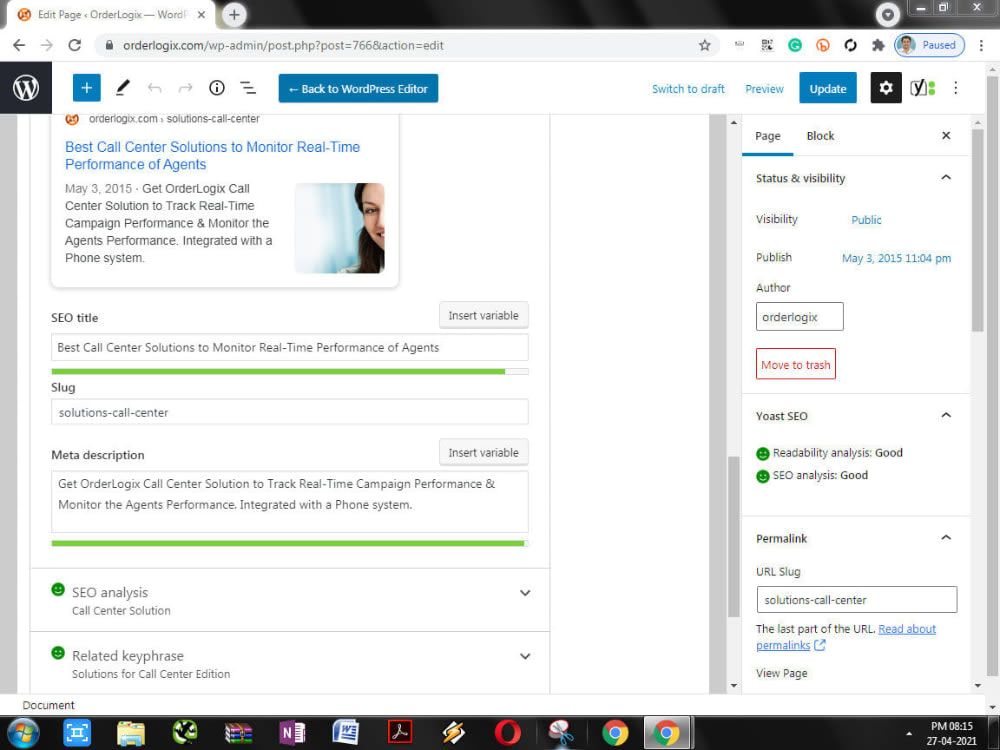Image resolution: width=1000 pixels, height=750 pixels.
Task: Click the Paused profile button
Action: click(x=929, y=45)
